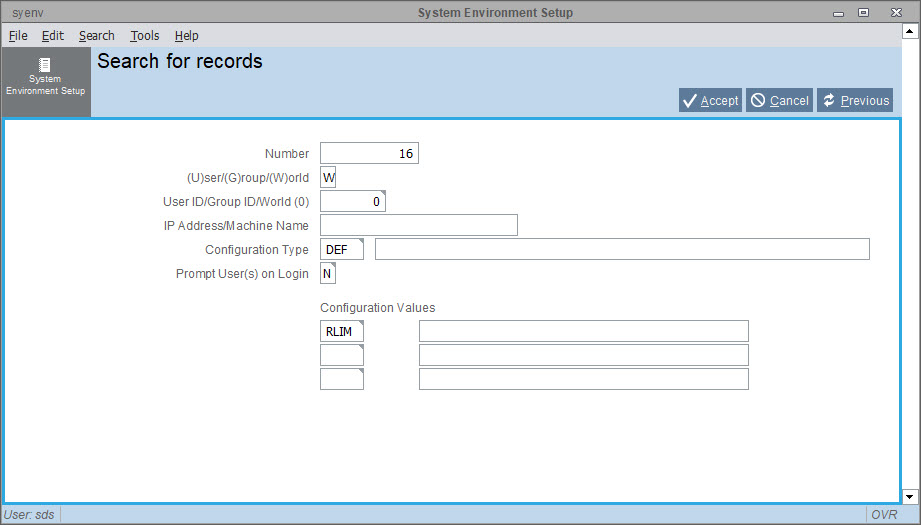Click the Accept checkmark icon

(x=690, y=100)
